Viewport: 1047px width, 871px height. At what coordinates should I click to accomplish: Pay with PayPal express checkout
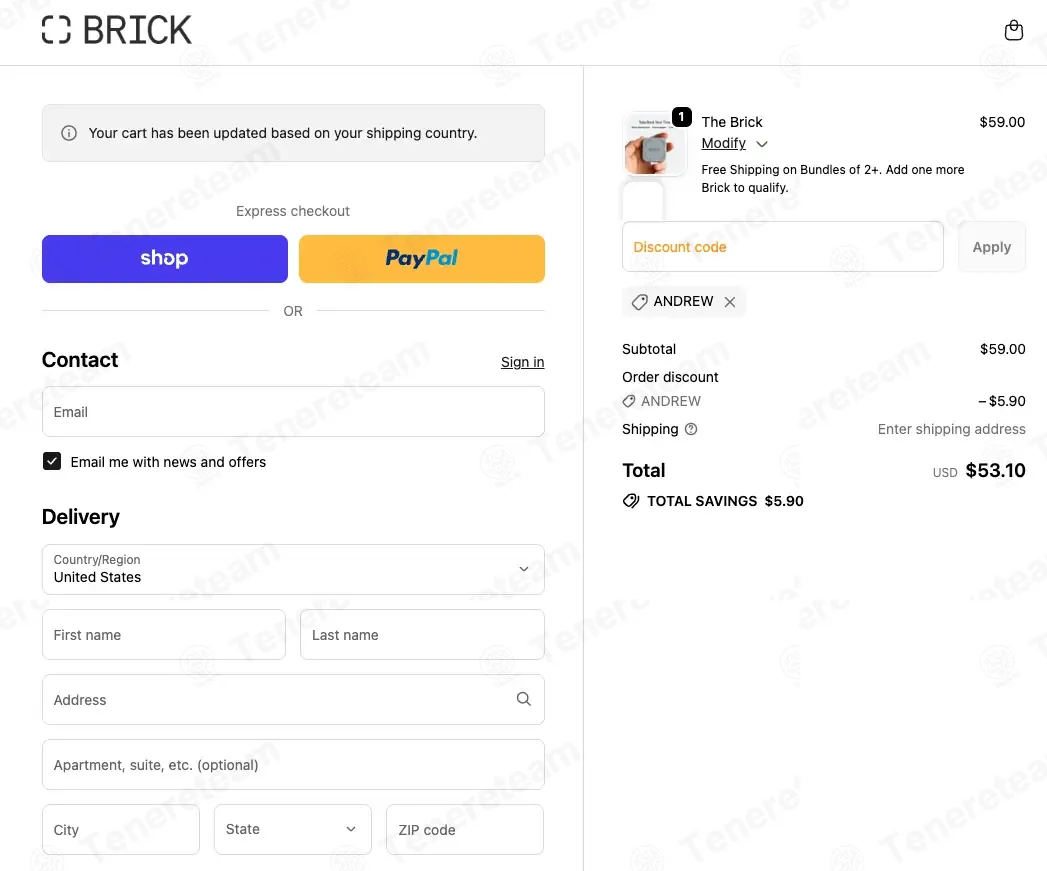click(x=421, y=259)
